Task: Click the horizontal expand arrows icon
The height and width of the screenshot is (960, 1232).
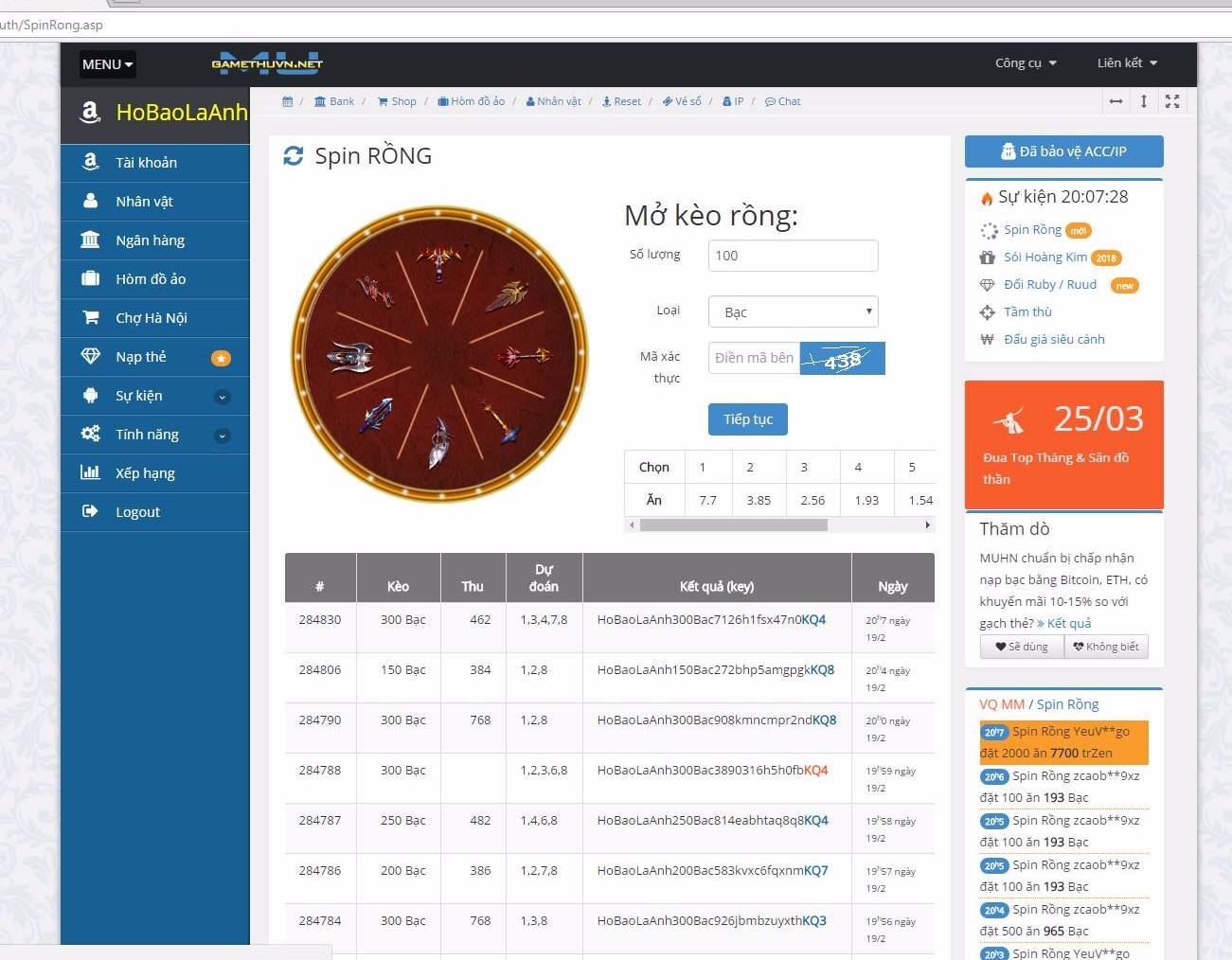Action: coord(1116,101)
